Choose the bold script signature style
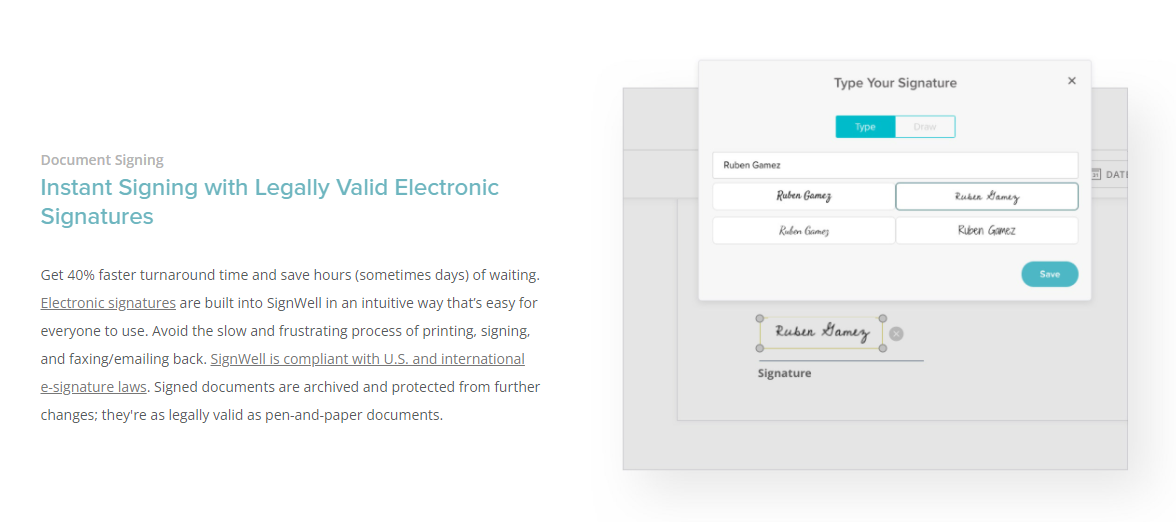This screenshot has width=1176, height=522. [x=803, y=196]
